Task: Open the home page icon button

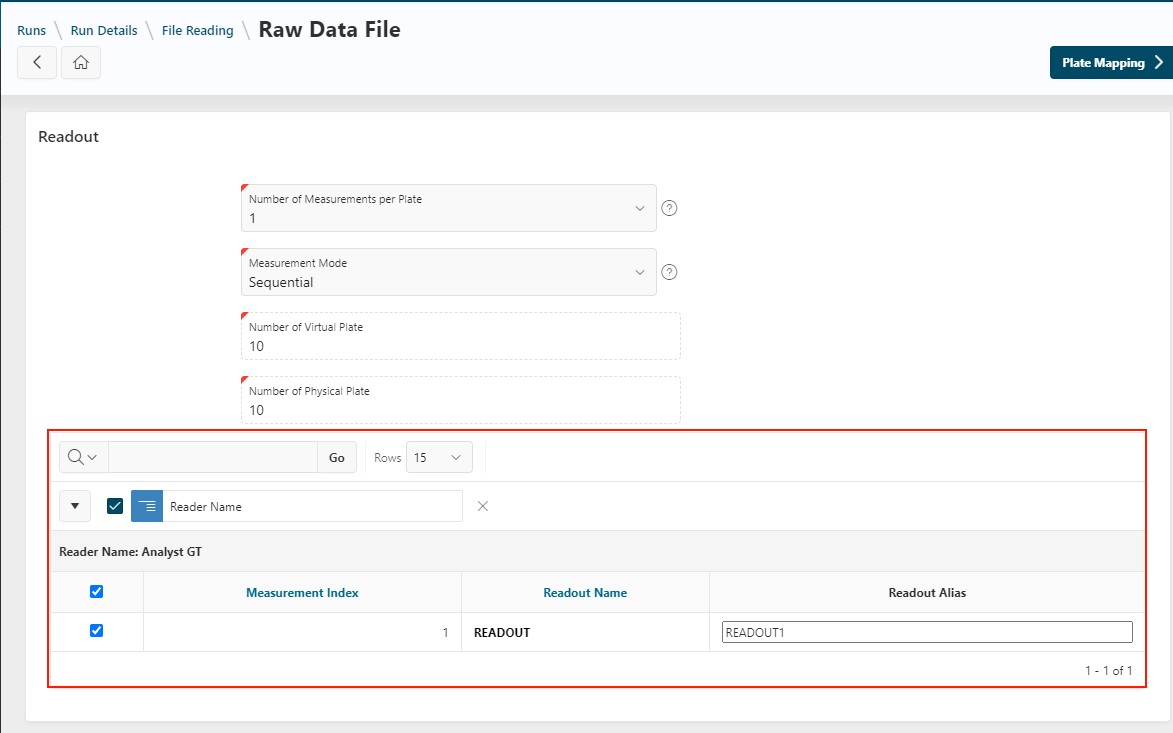Action: 81,63
